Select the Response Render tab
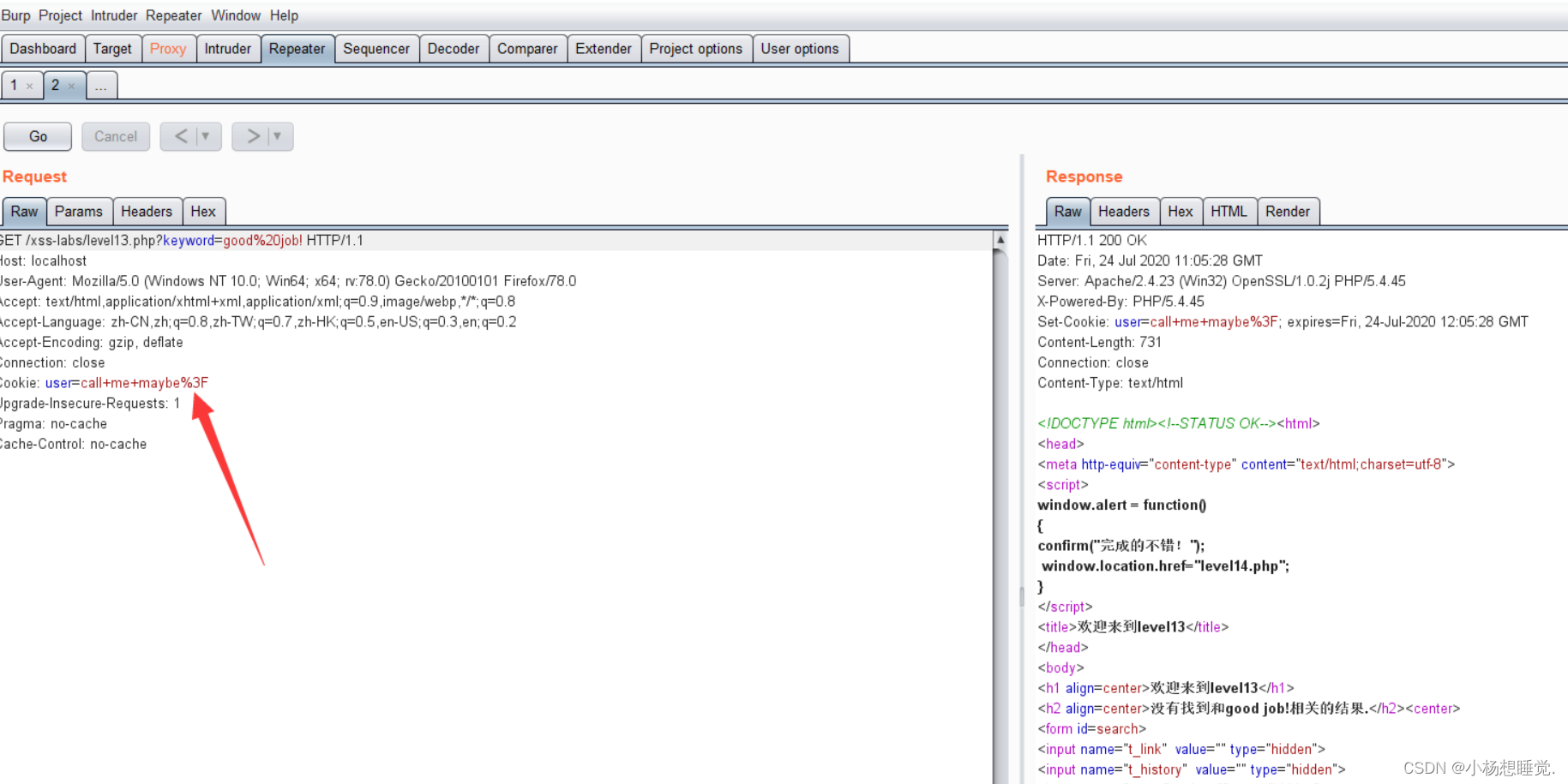This screenshot has width=1568, height=784. pyautogui.click(x=1288, y=212)
